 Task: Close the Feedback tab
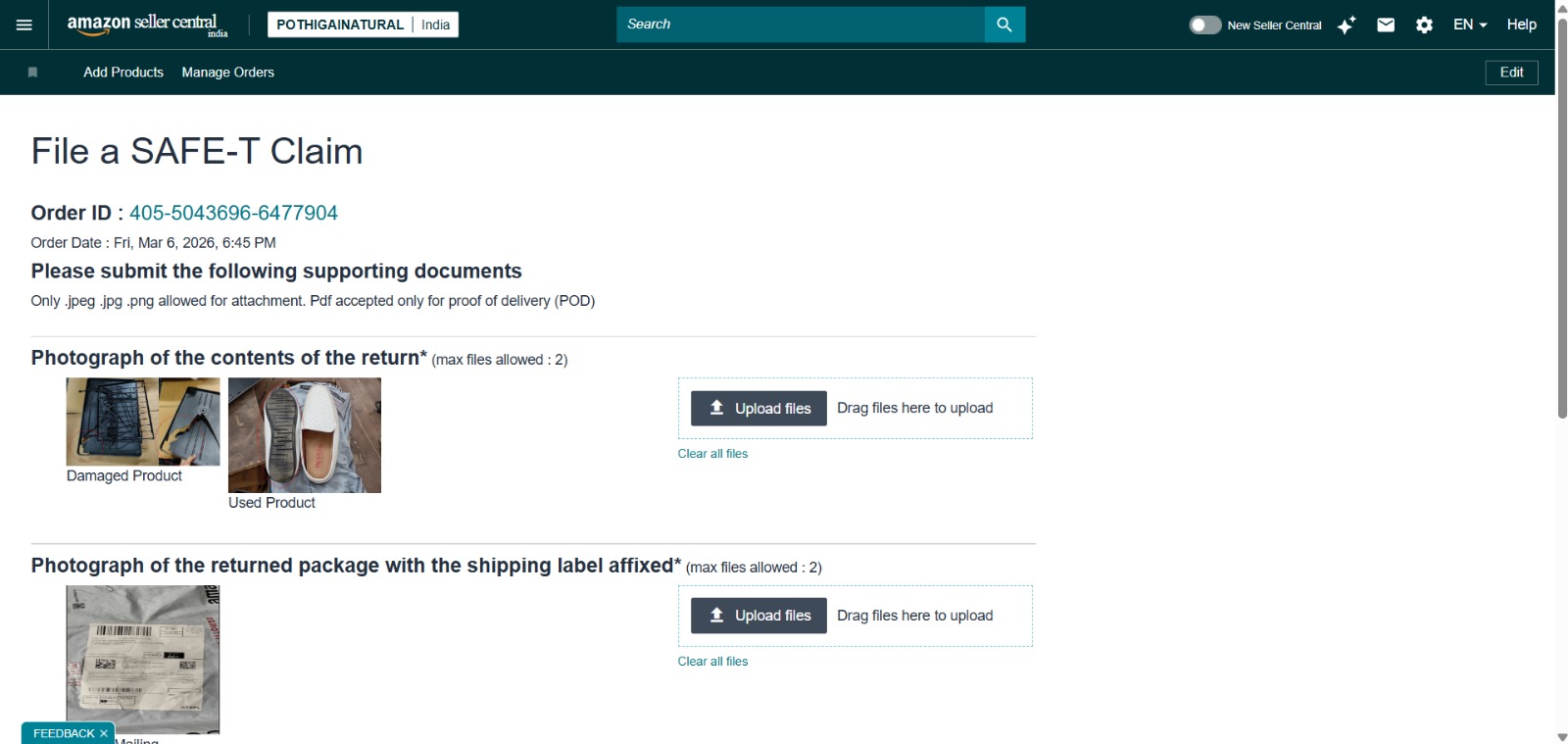tap(104, 733)
